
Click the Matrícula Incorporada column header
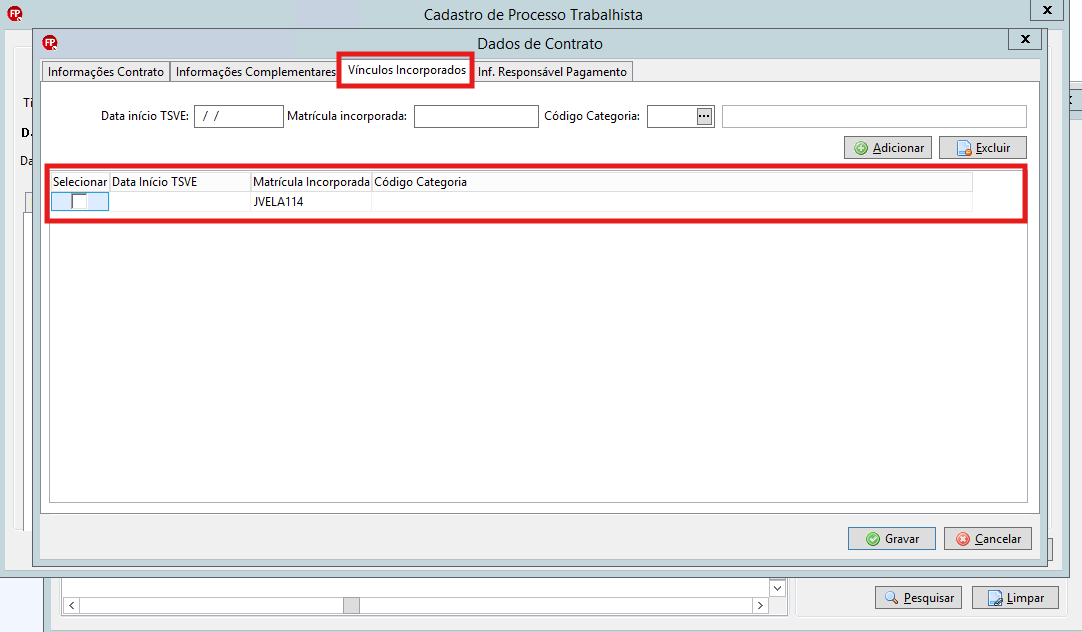(311, 181)
